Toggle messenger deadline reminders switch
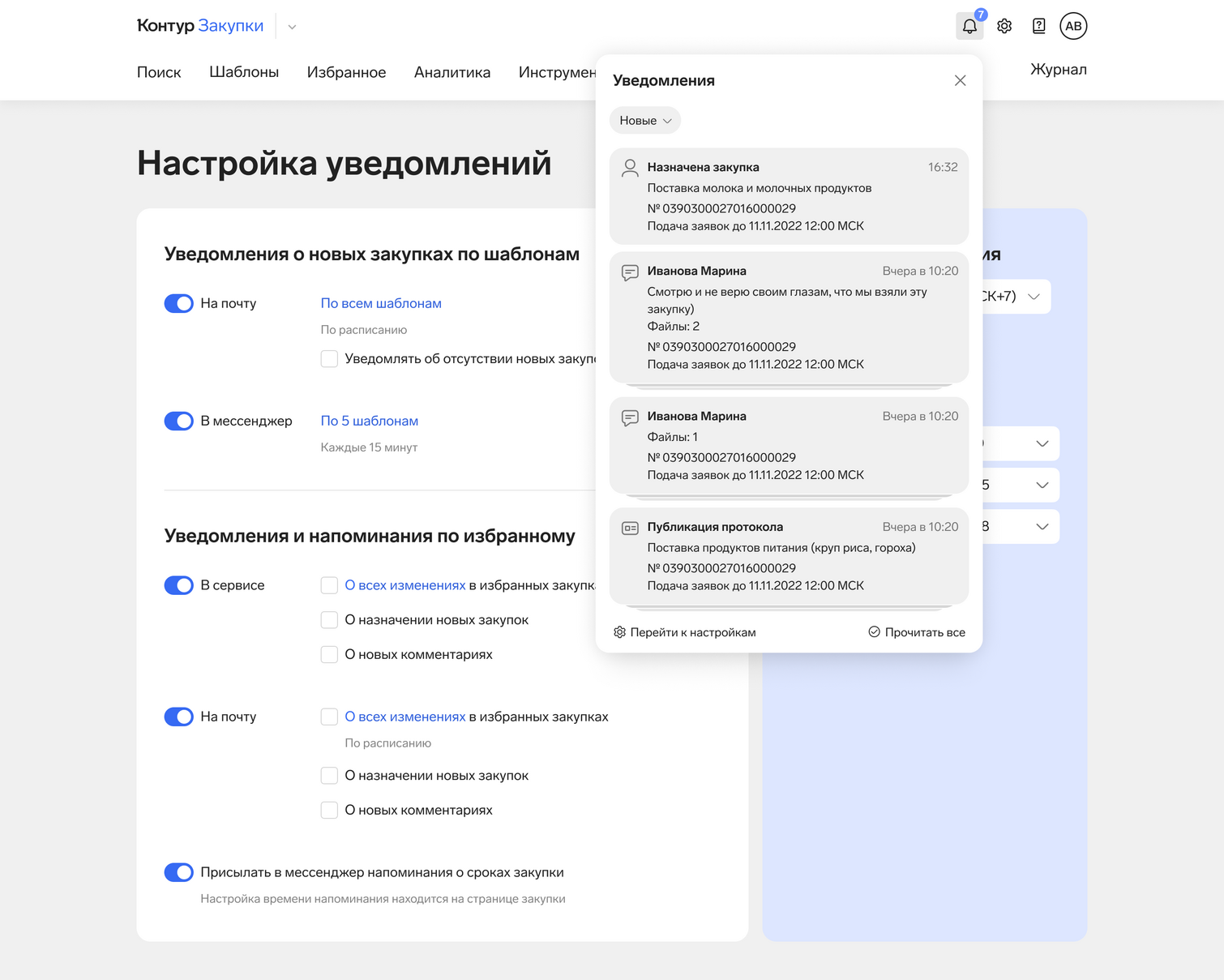 (x=178, y=872)
